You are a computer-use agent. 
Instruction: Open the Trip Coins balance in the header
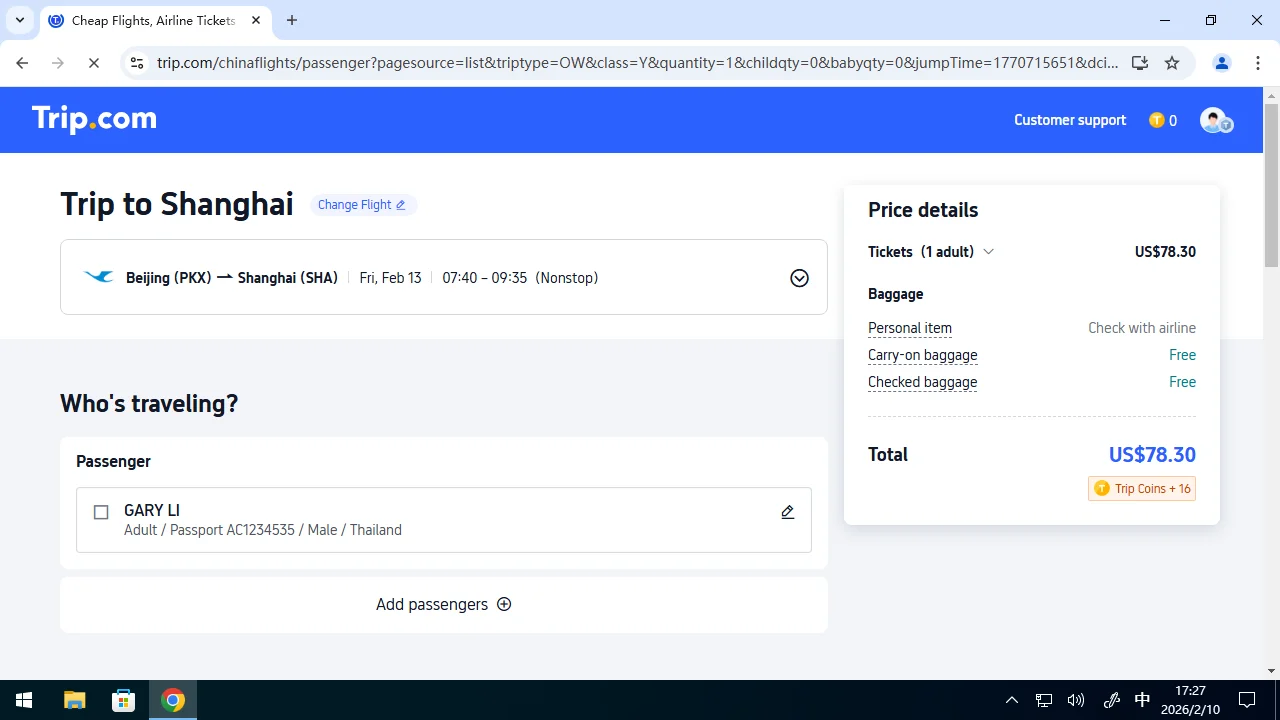click(1162, 120)
